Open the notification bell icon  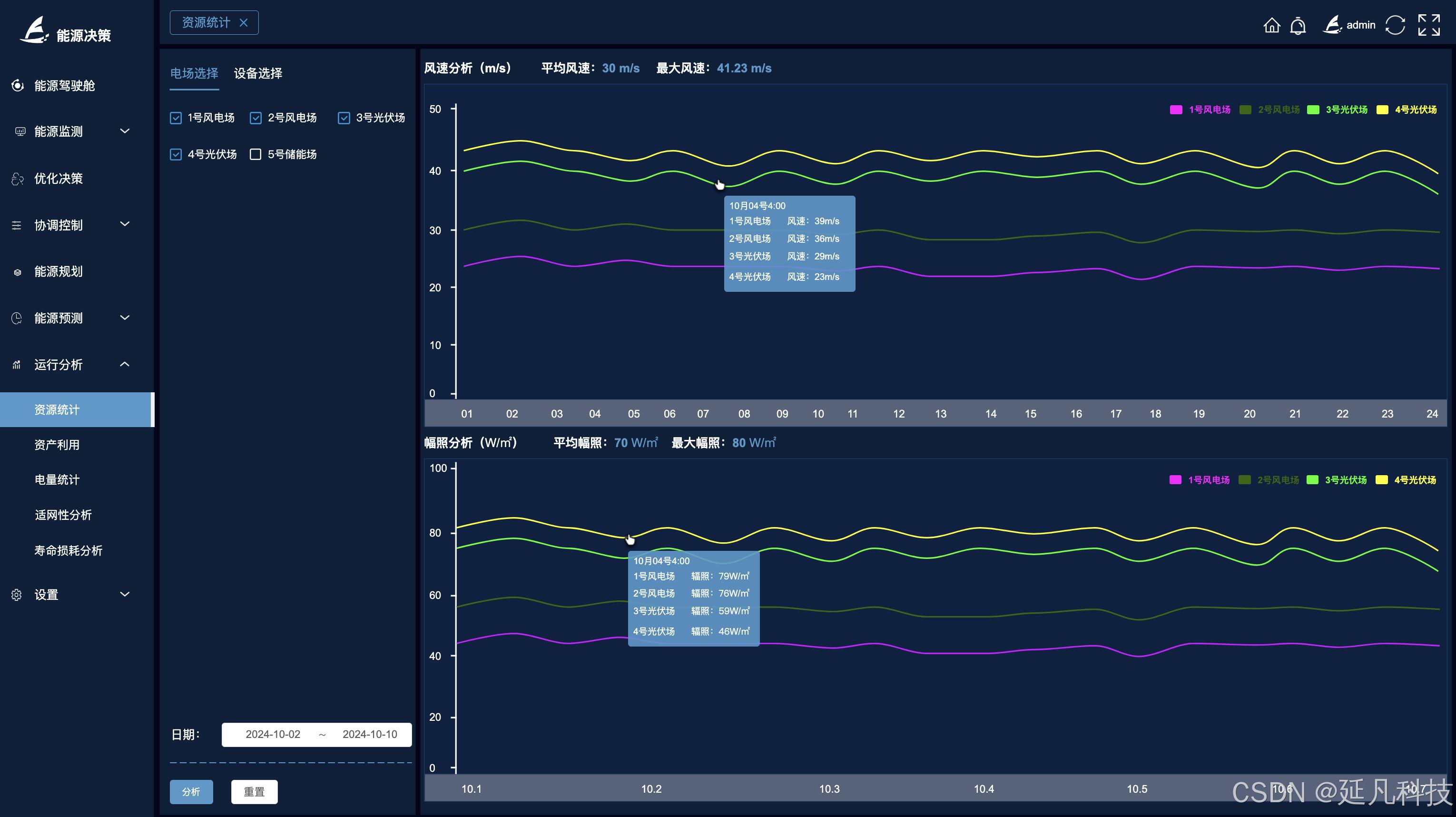[x=1298, y=25]
